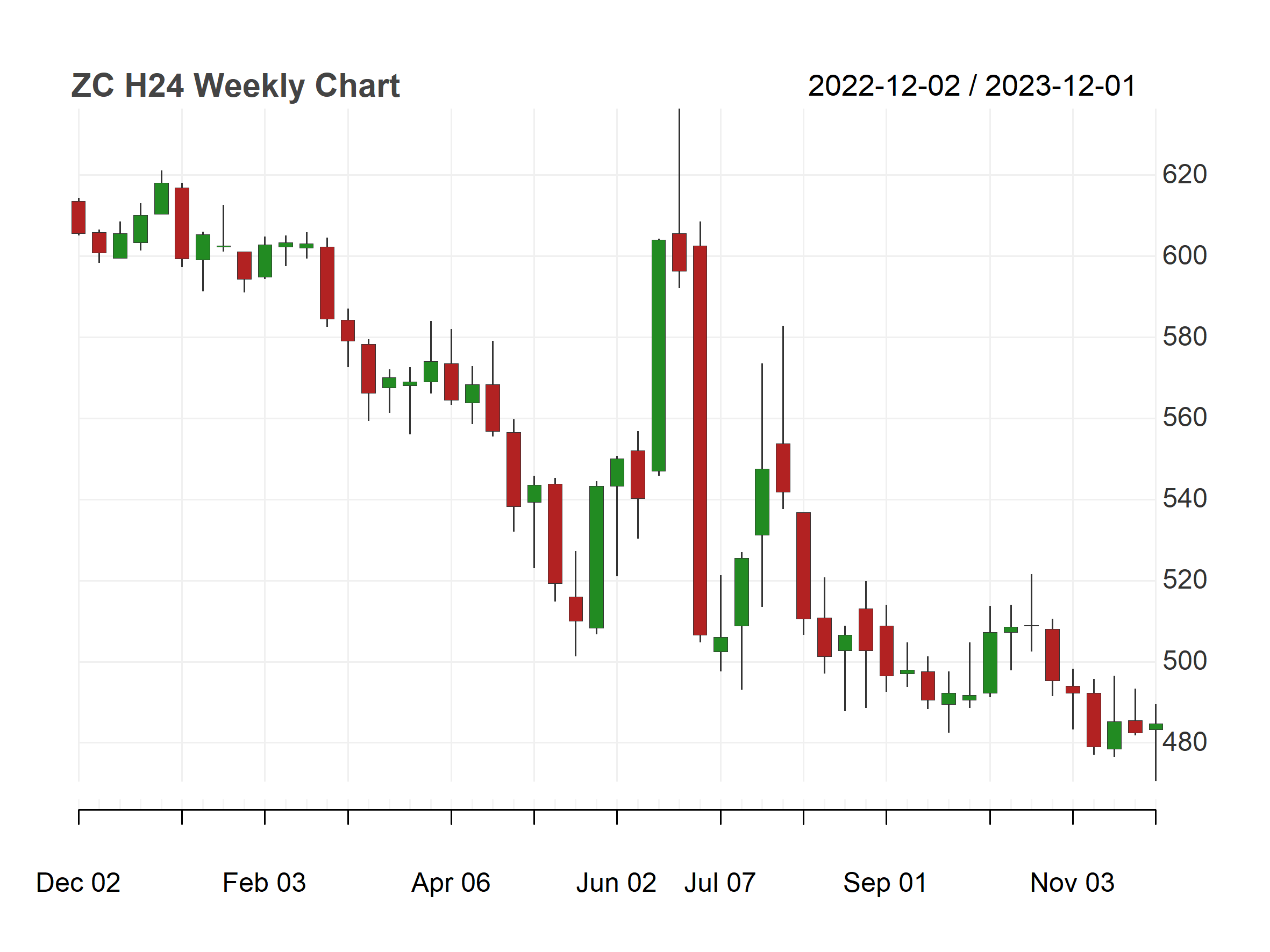Click the Nov 03 date label

pyautogui.click(x=1072, y=883)
